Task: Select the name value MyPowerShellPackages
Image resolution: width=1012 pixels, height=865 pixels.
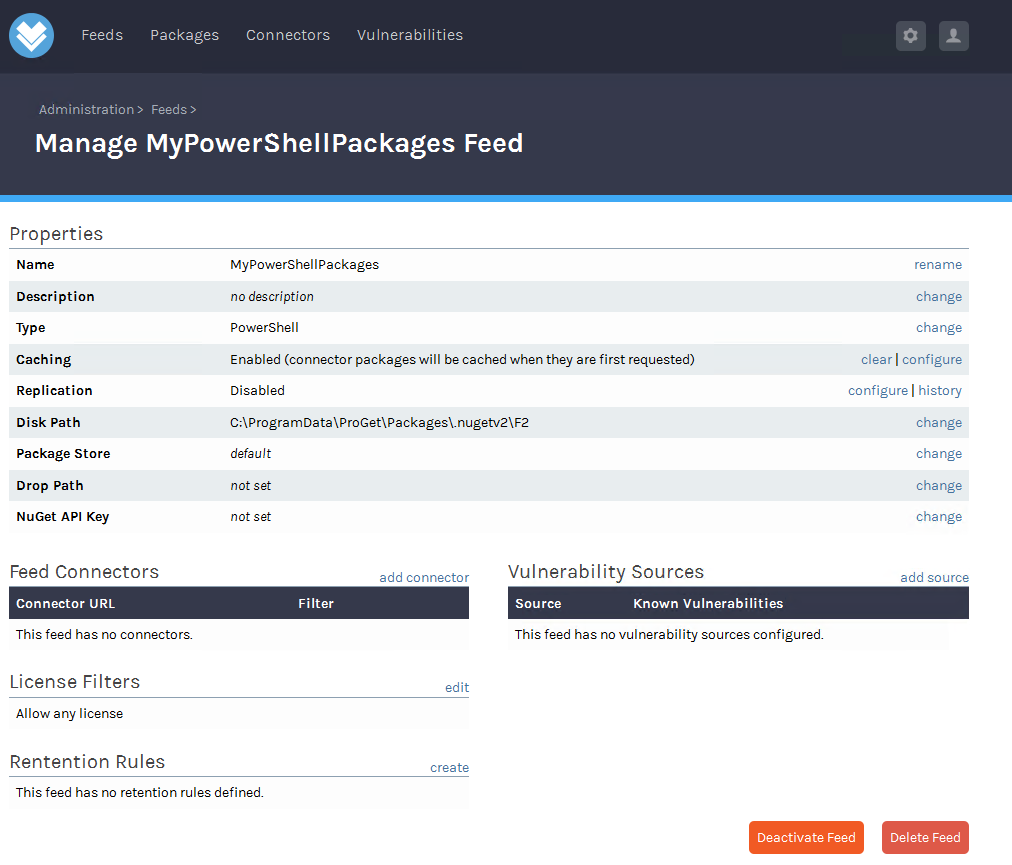Action: click(x=305, y=265)
